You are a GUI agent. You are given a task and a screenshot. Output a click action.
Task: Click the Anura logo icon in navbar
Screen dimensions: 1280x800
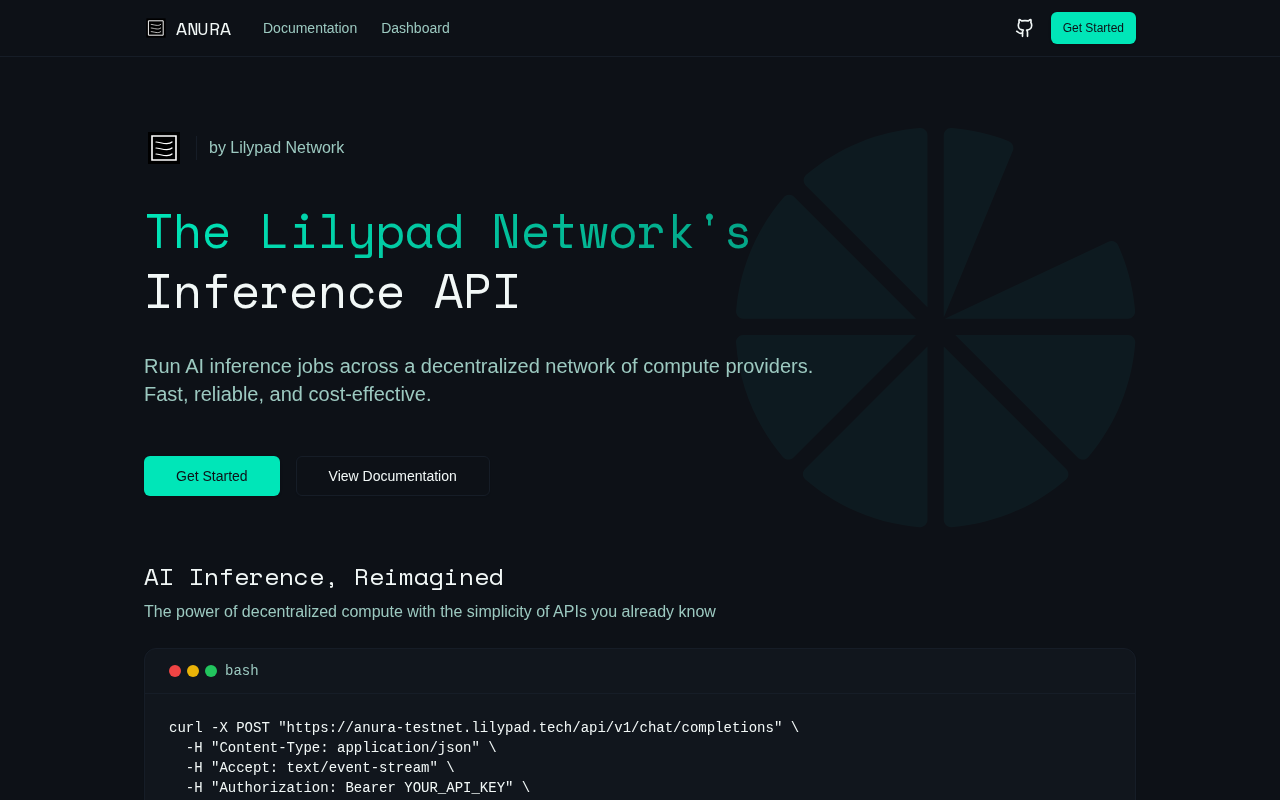point(156,28)
